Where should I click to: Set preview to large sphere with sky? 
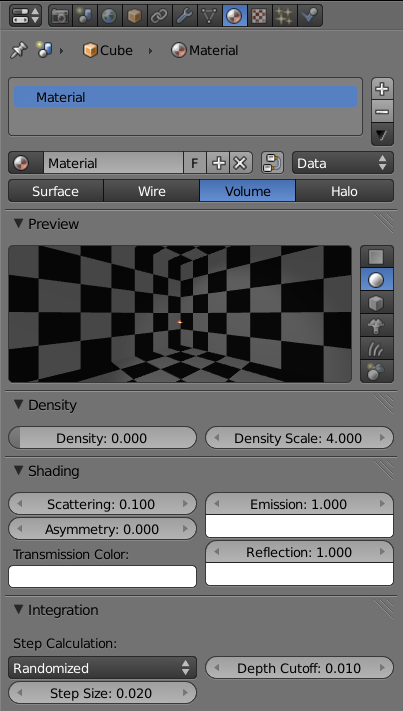coord(376,371)
